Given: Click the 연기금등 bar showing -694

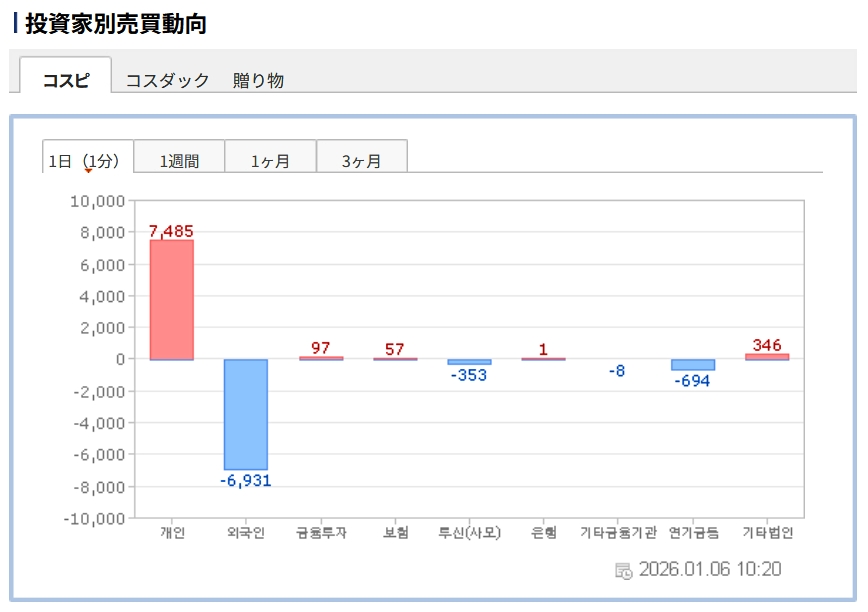Looking at the screenshot, I should click(692, 364).
